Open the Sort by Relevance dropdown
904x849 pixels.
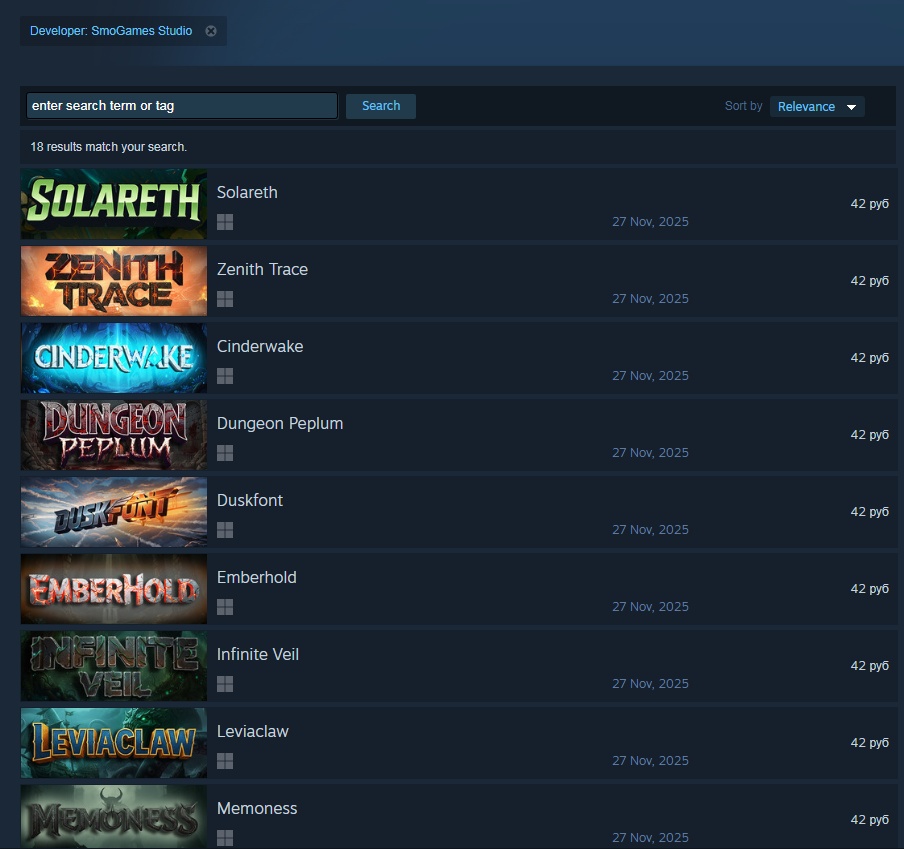coord(816,107)
